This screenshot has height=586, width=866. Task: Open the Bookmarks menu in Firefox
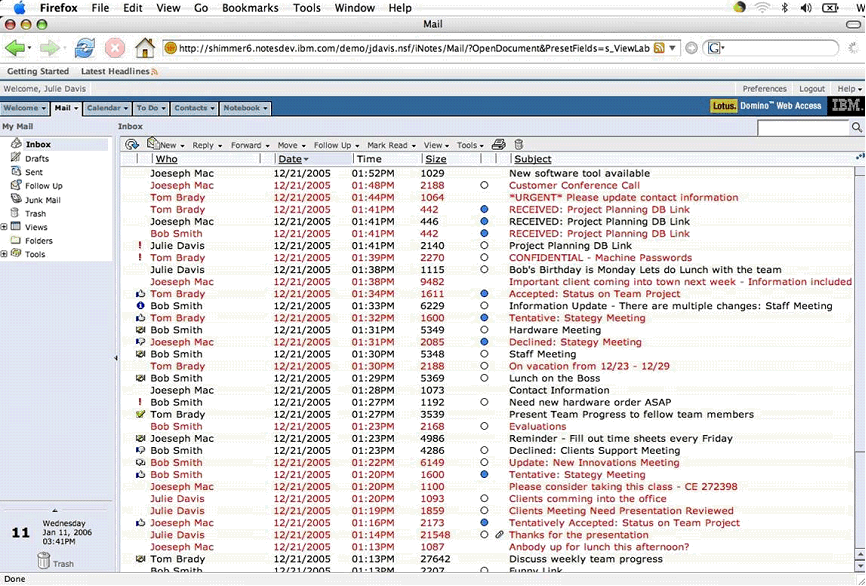[250, 8]
